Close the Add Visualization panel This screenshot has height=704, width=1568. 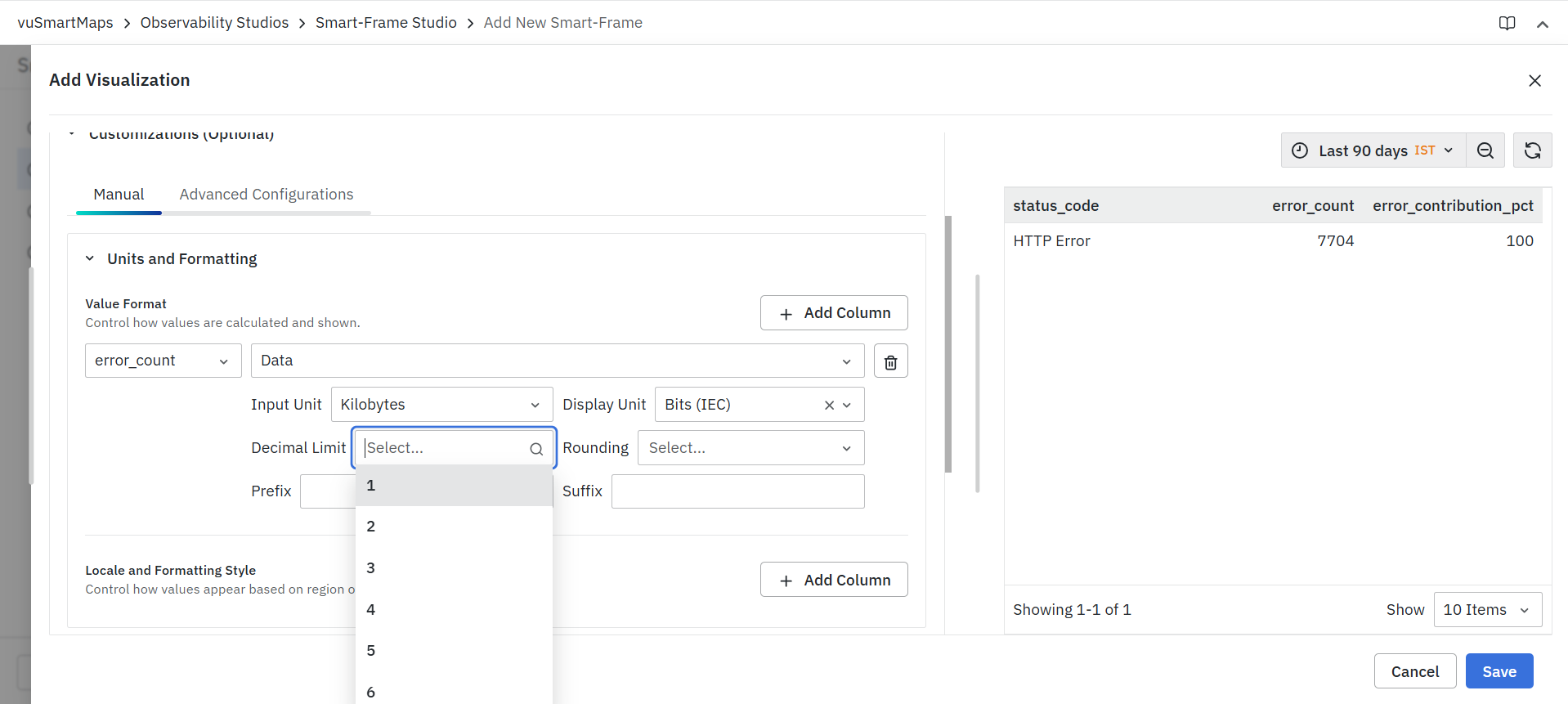click(1534, 80)
